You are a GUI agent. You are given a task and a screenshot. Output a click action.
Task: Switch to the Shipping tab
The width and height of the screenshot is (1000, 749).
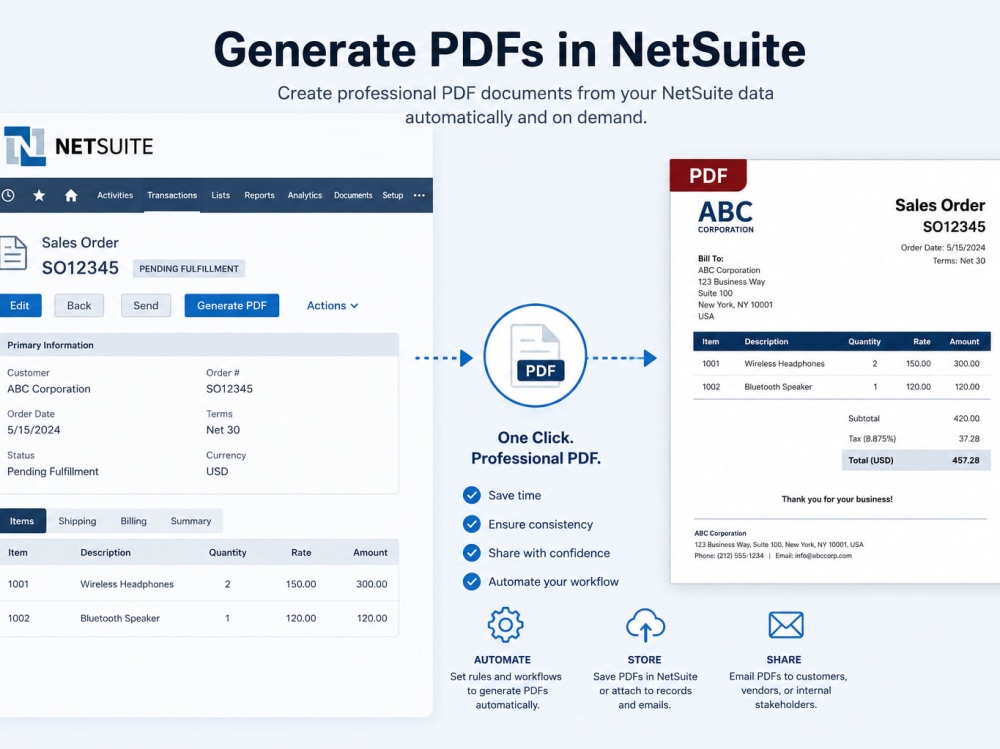[77, 521]
